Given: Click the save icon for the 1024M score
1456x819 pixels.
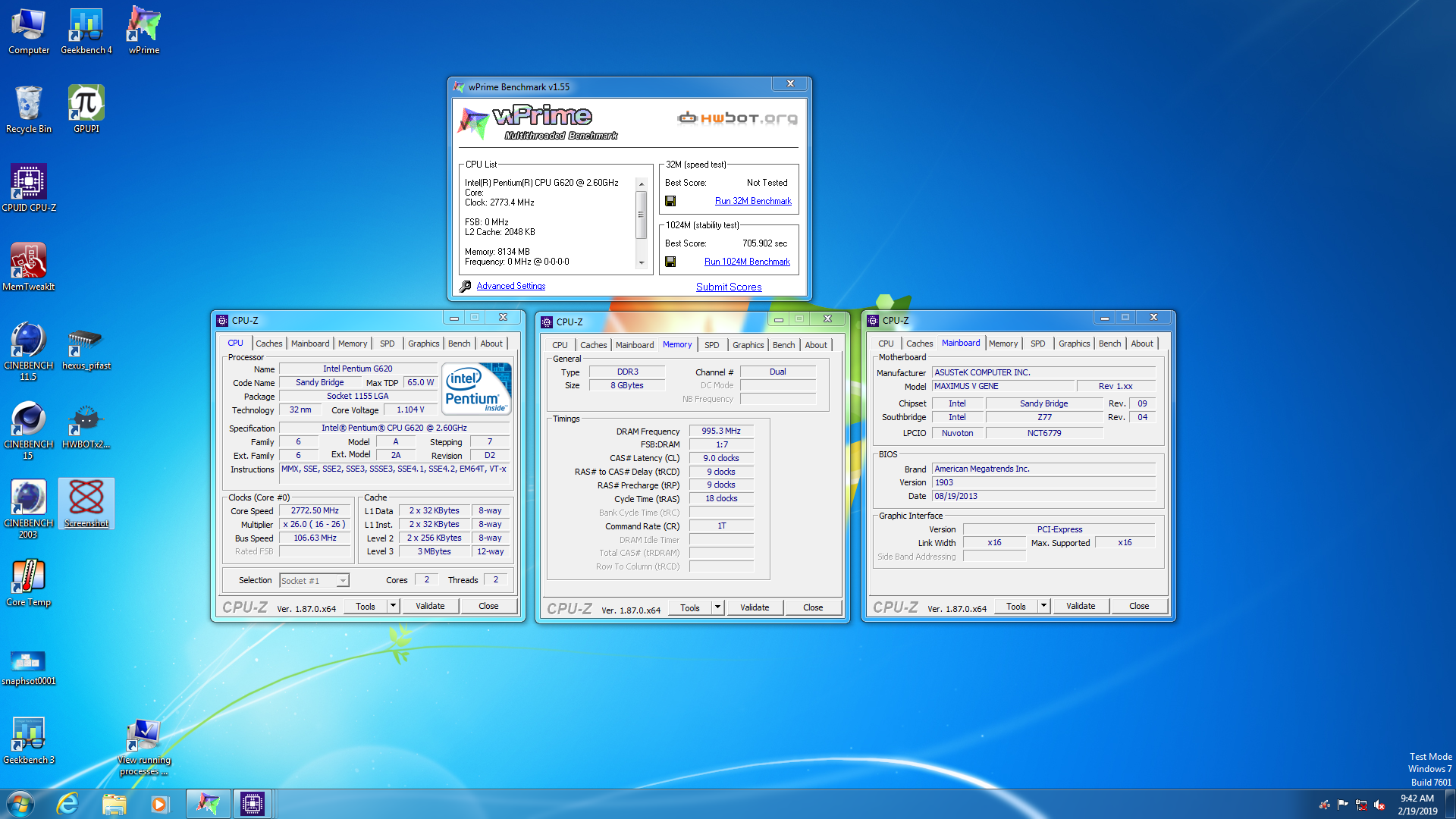Looking at the screenshot, I should [670, 262].
